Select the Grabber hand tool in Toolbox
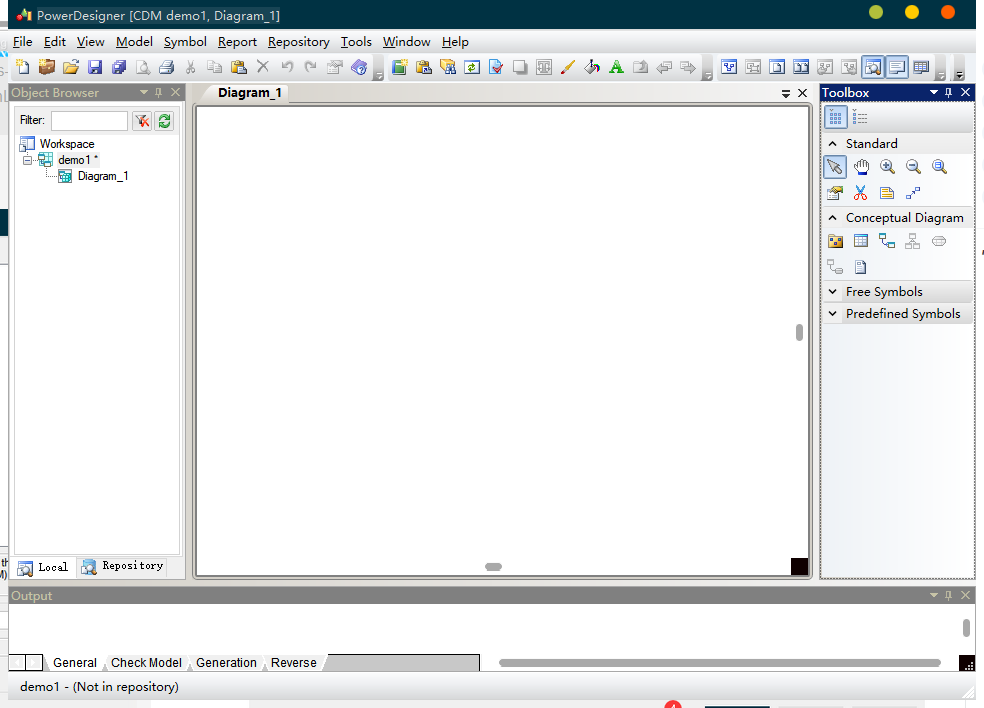Viewport: 984px width, 708px height. (x=861, y=167)
